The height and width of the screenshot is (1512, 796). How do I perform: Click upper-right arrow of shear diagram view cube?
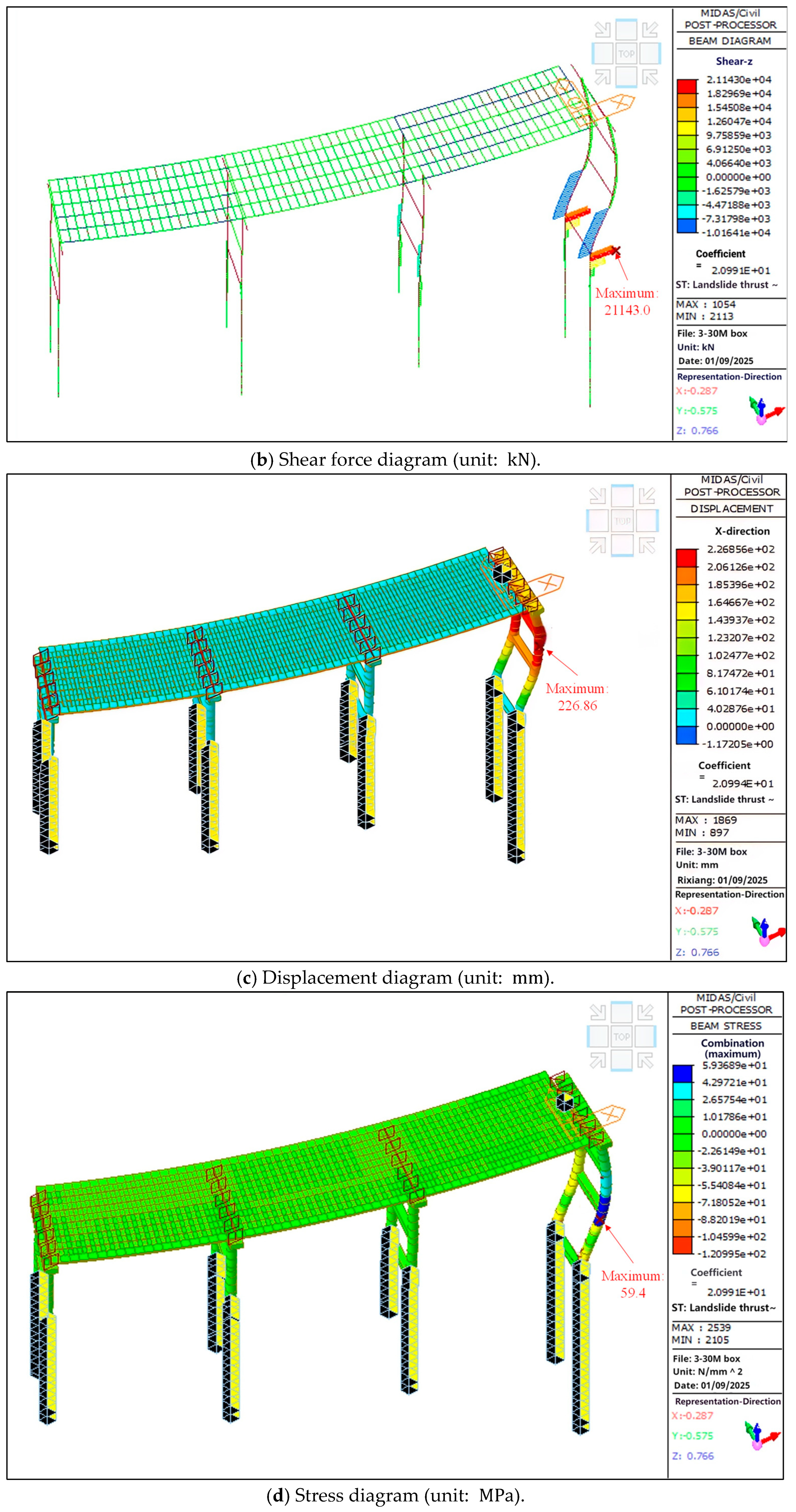coord(650,29)
